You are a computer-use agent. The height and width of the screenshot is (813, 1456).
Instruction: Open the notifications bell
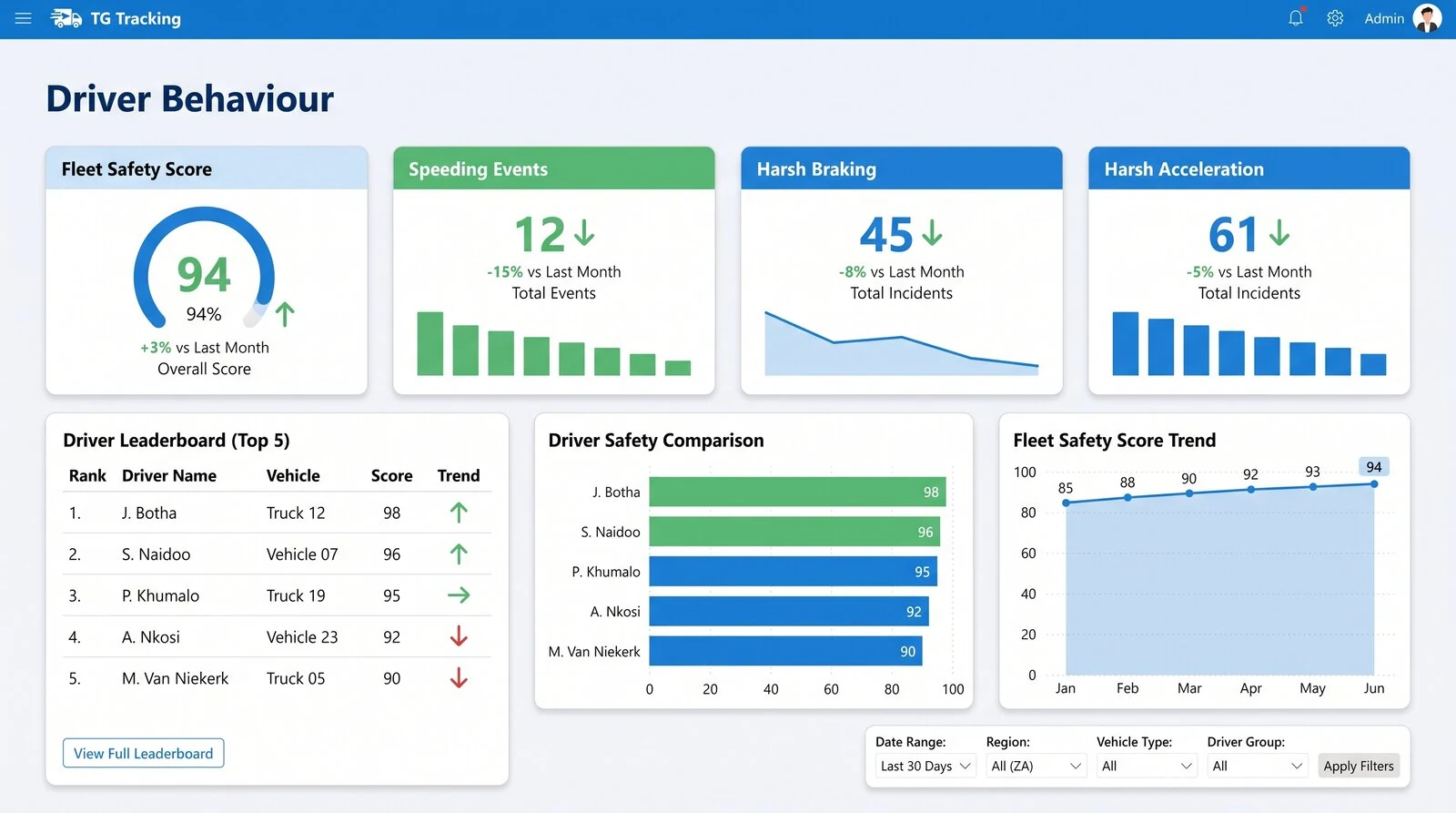(1296, 18)
